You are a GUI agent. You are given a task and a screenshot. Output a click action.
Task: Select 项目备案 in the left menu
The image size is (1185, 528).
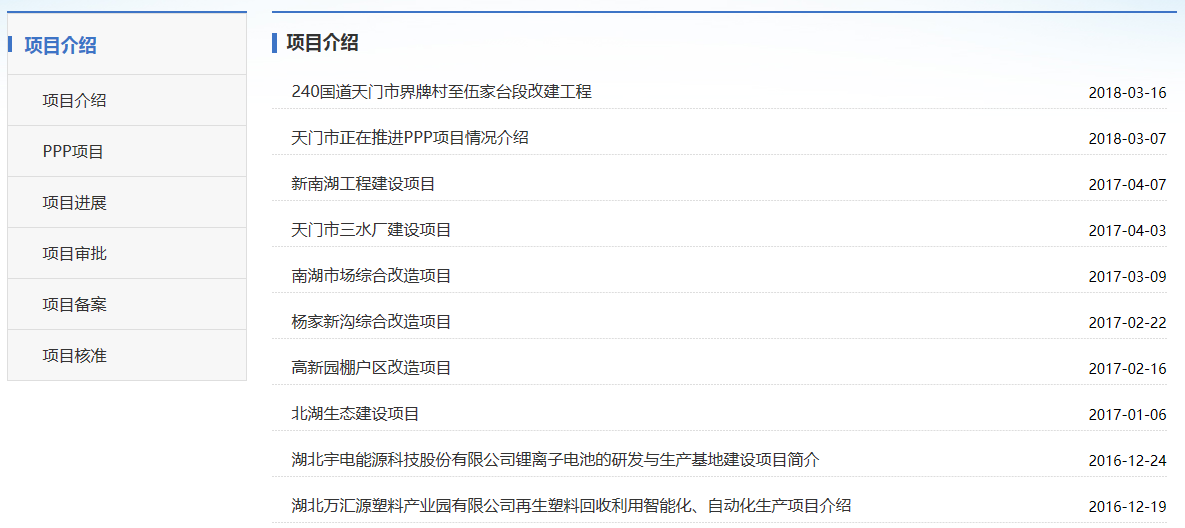tap(74, 304)
